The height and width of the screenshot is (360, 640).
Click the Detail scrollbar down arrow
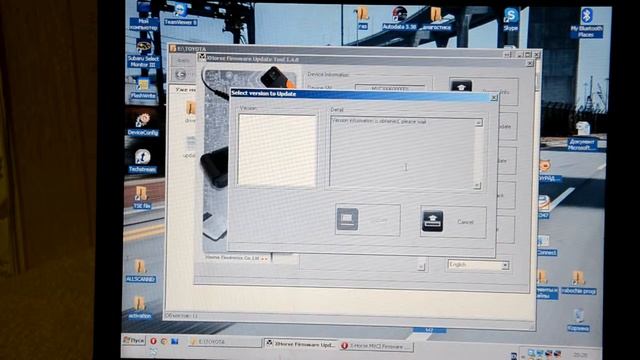coord(477,186)
